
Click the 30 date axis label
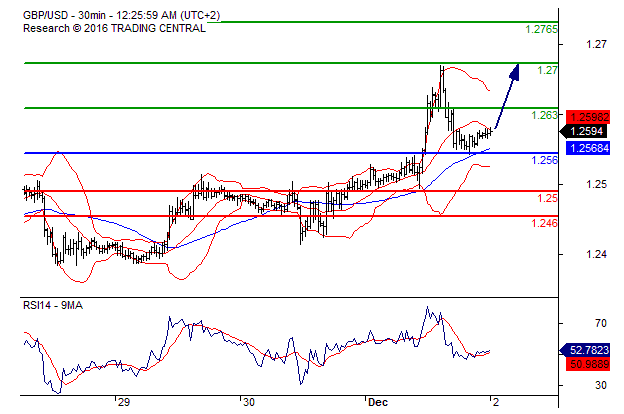pyautogui.click(x=249, y=402)
